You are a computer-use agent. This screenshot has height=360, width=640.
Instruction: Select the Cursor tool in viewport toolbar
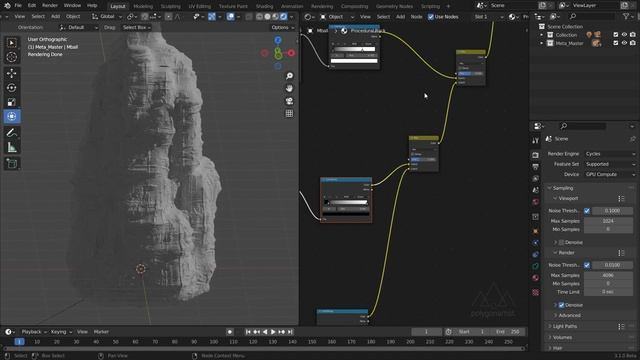[x=12, y=57]
